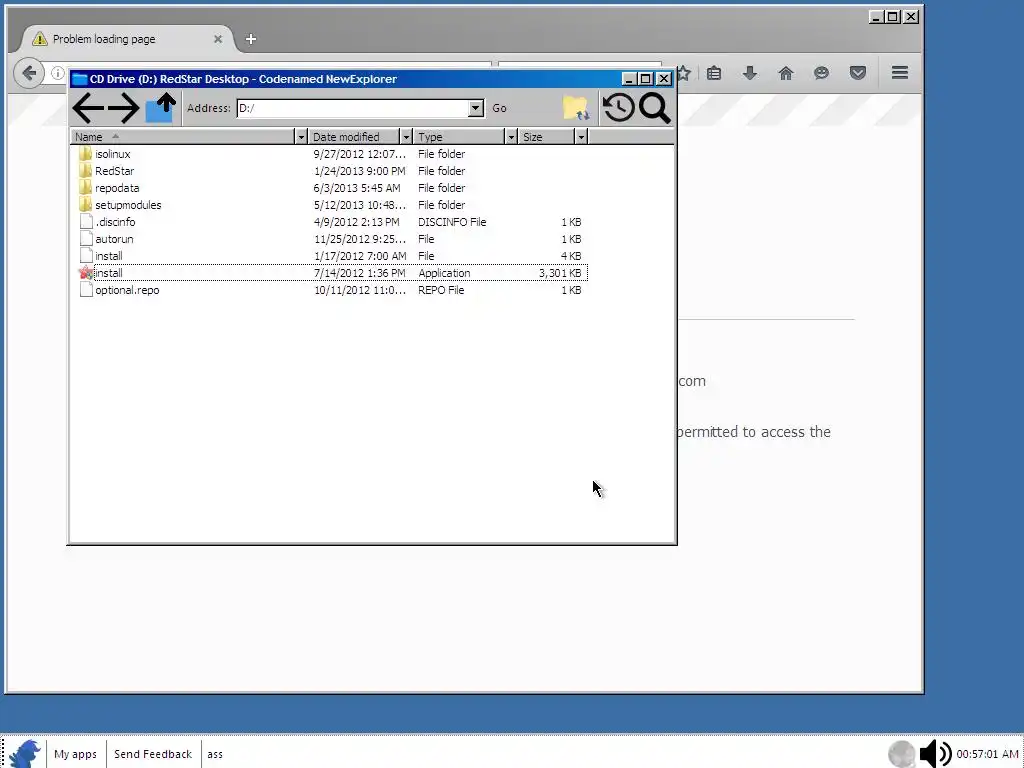Click the setupmodules folder icon
The width and height of the screenshot is (1024, 768).
pyautogui.click(x=85, y=205)
